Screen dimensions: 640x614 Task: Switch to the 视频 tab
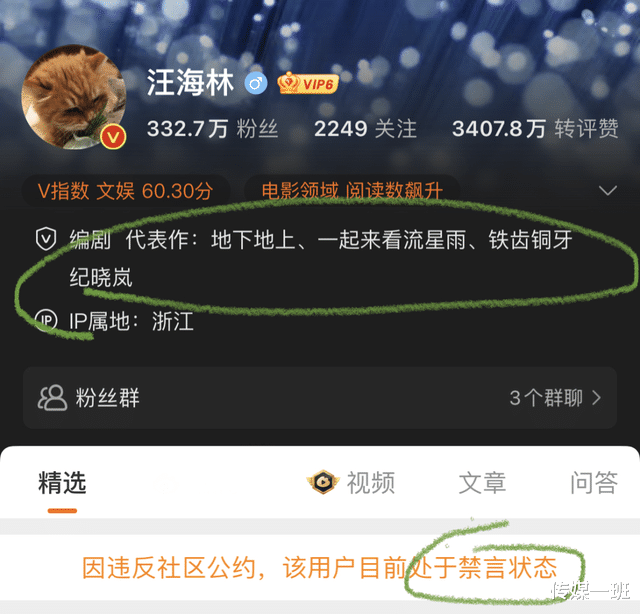click(371, 483)
